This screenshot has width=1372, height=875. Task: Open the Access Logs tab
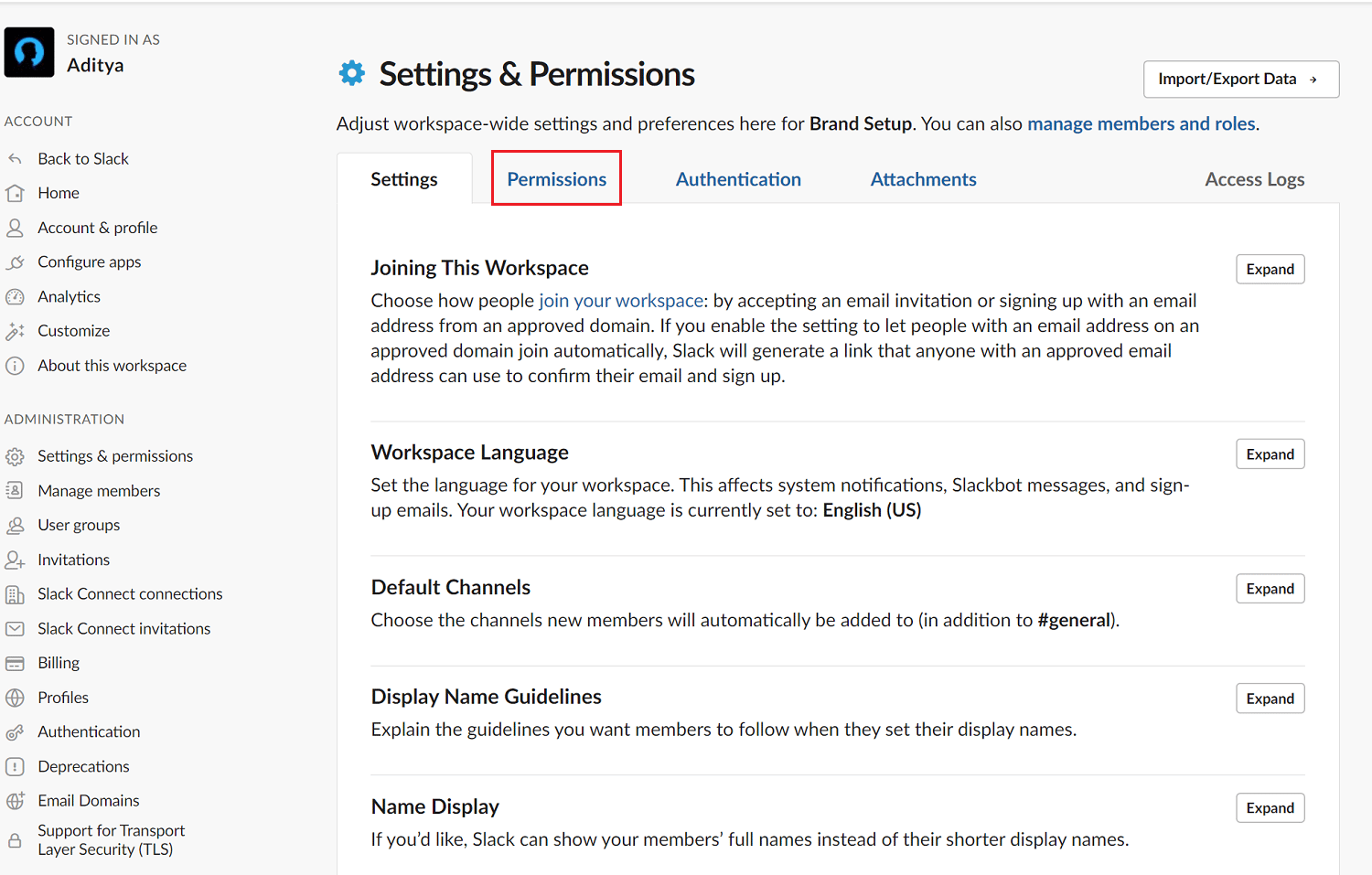pos(1255,179)
